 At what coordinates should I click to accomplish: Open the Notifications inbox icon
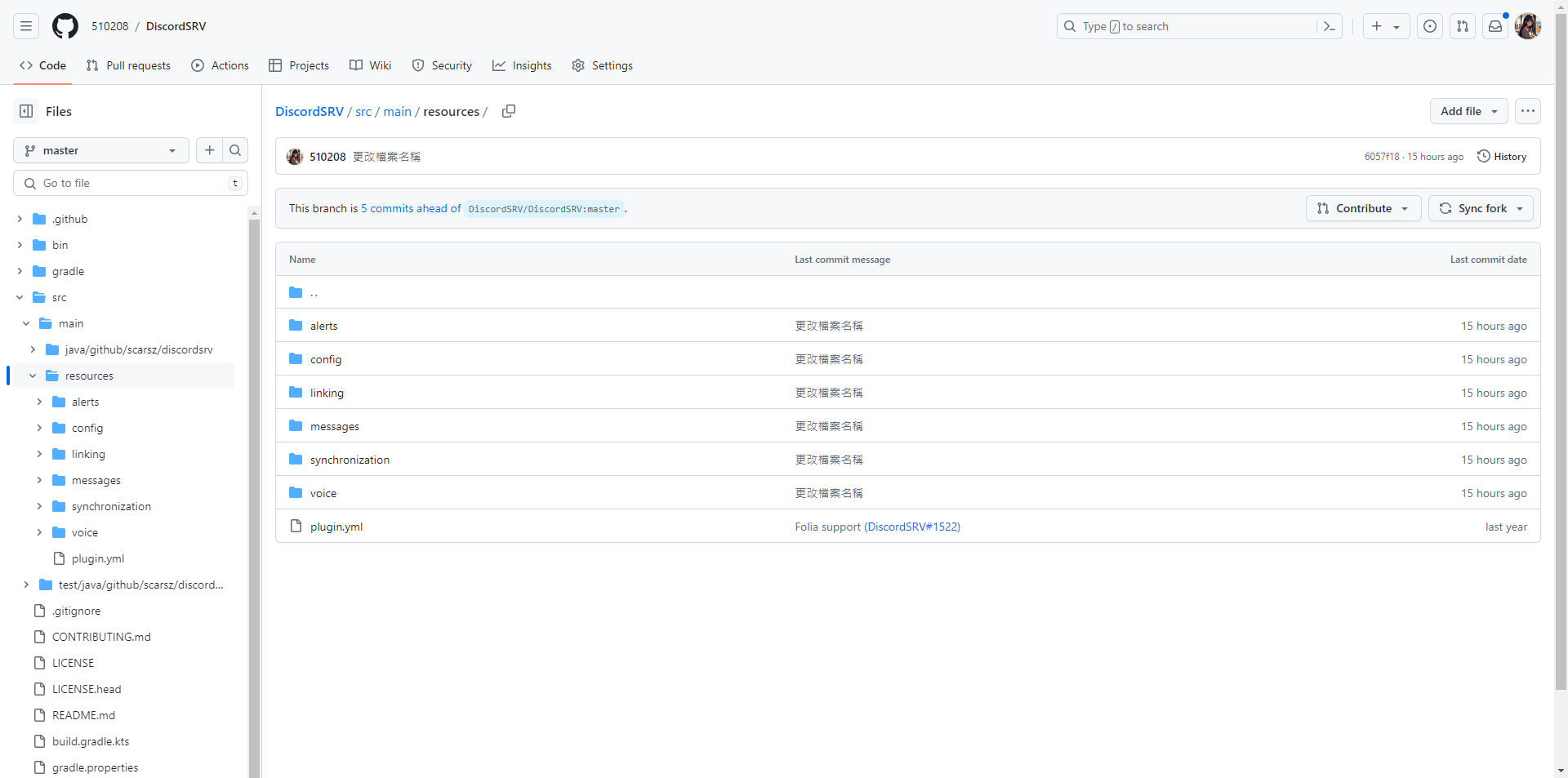(1495, 26)
